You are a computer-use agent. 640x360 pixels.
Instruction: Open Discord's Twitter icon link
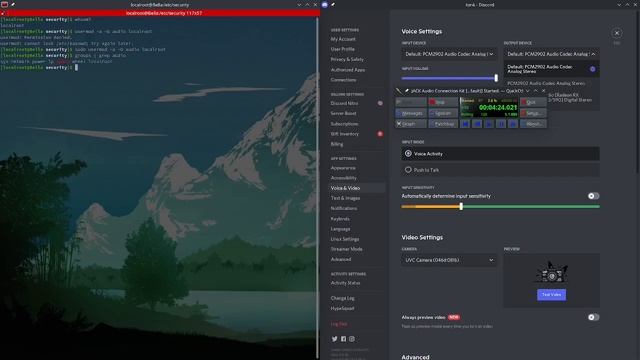point(335,339)
